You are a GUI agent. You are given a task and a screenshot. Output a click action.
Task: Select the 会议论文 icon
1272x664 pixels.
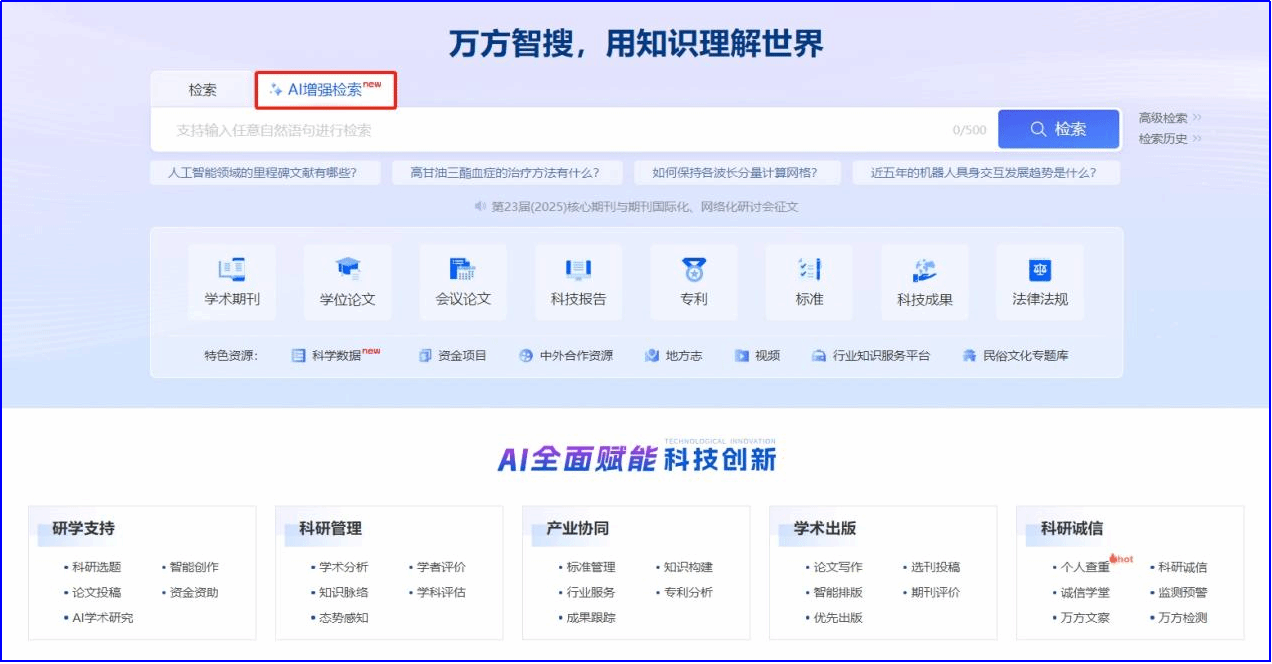[463, 270]
